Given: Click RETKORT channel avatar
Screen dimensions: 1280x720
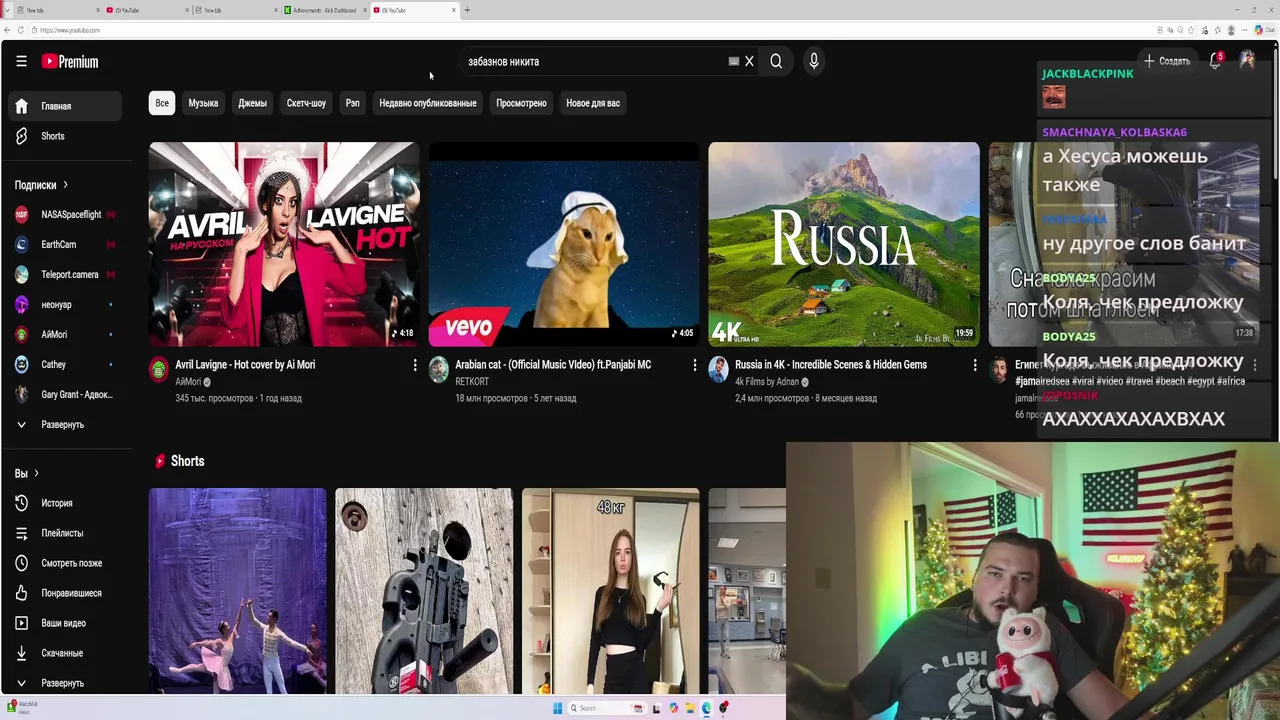Looking at the screenshot, I should (439, 370).
